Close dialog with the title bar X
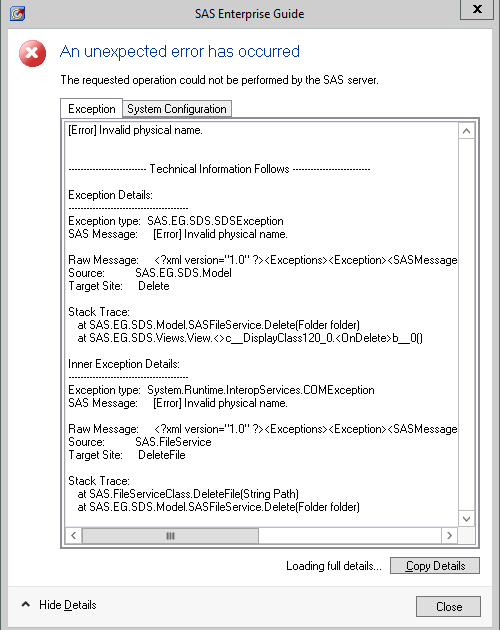This screenshot has width=500, height=630. [477, 9]
